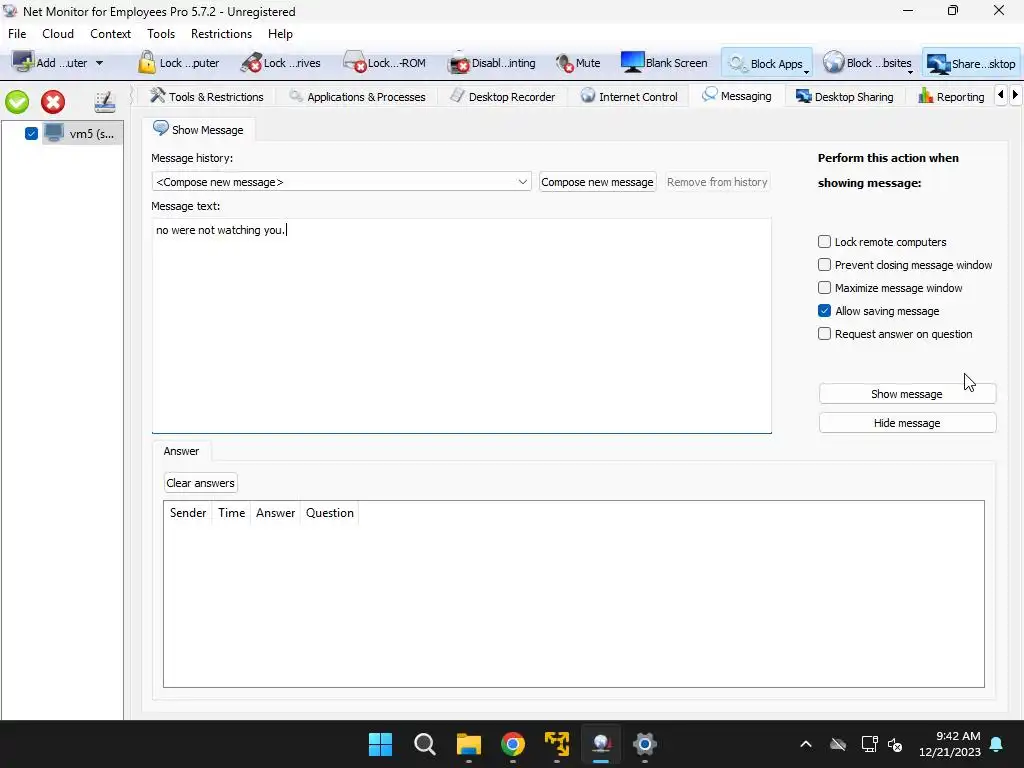Click the Show message button

click(x=907, y=394)
